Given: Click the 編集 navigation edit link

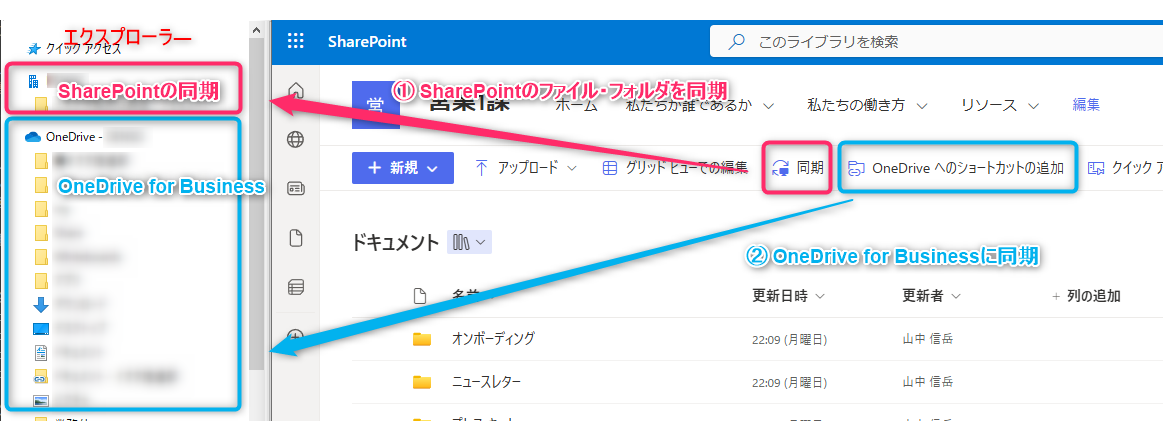Looking at the screenshot, I should (x=1086, y=105).
